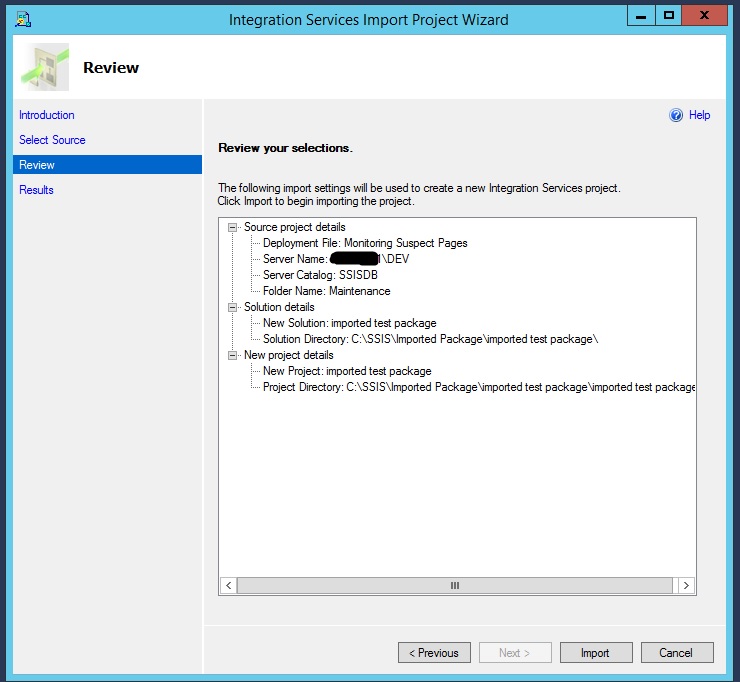
Task: Click the Review page header graphic
Action: coord(44,68)
